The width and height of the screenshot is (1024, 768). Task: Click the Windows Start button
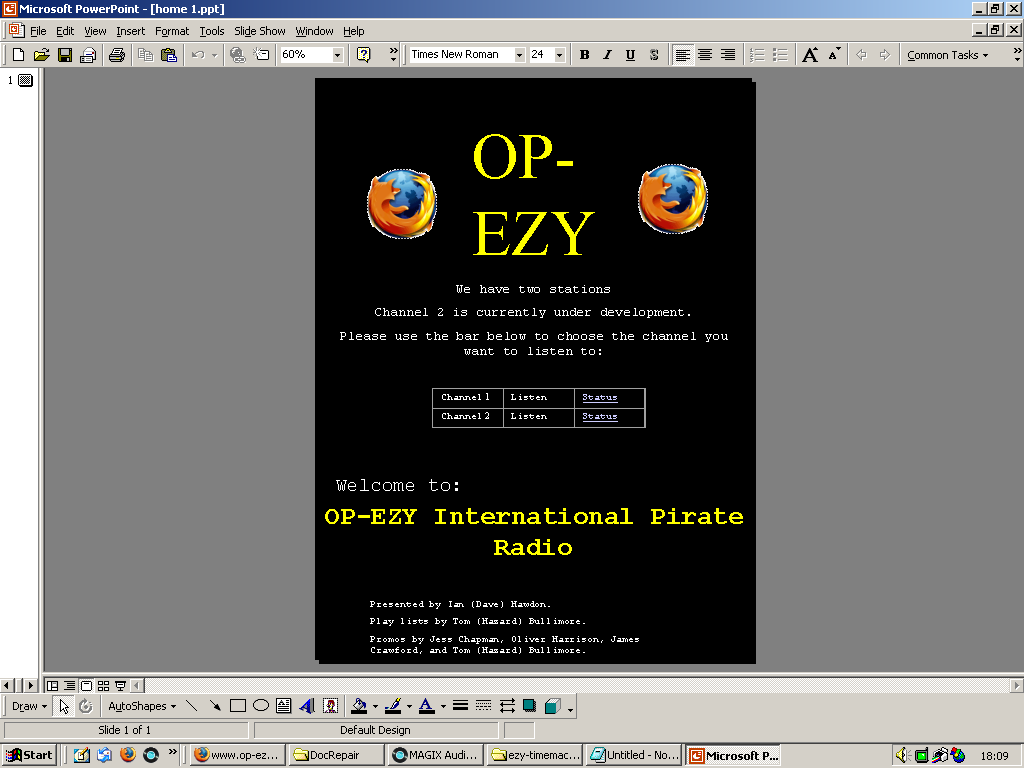[30, 755]
